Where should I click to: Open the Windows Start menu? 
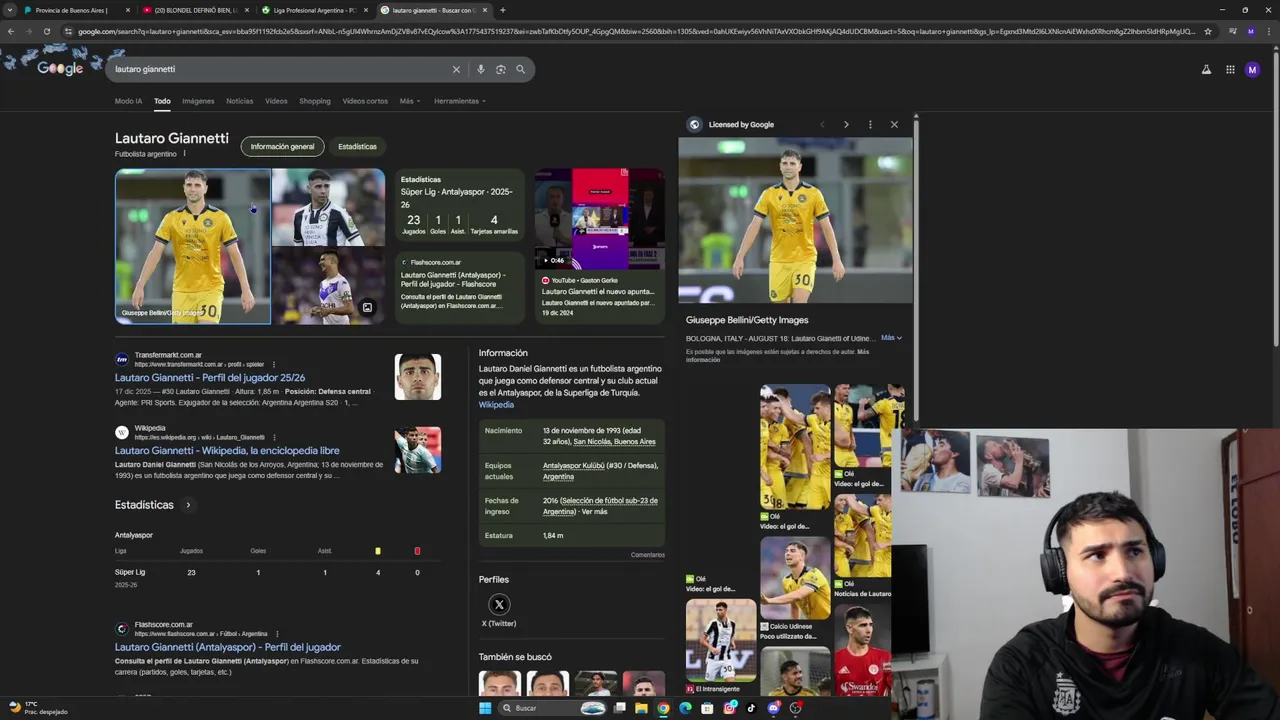[x=485, y=708]
